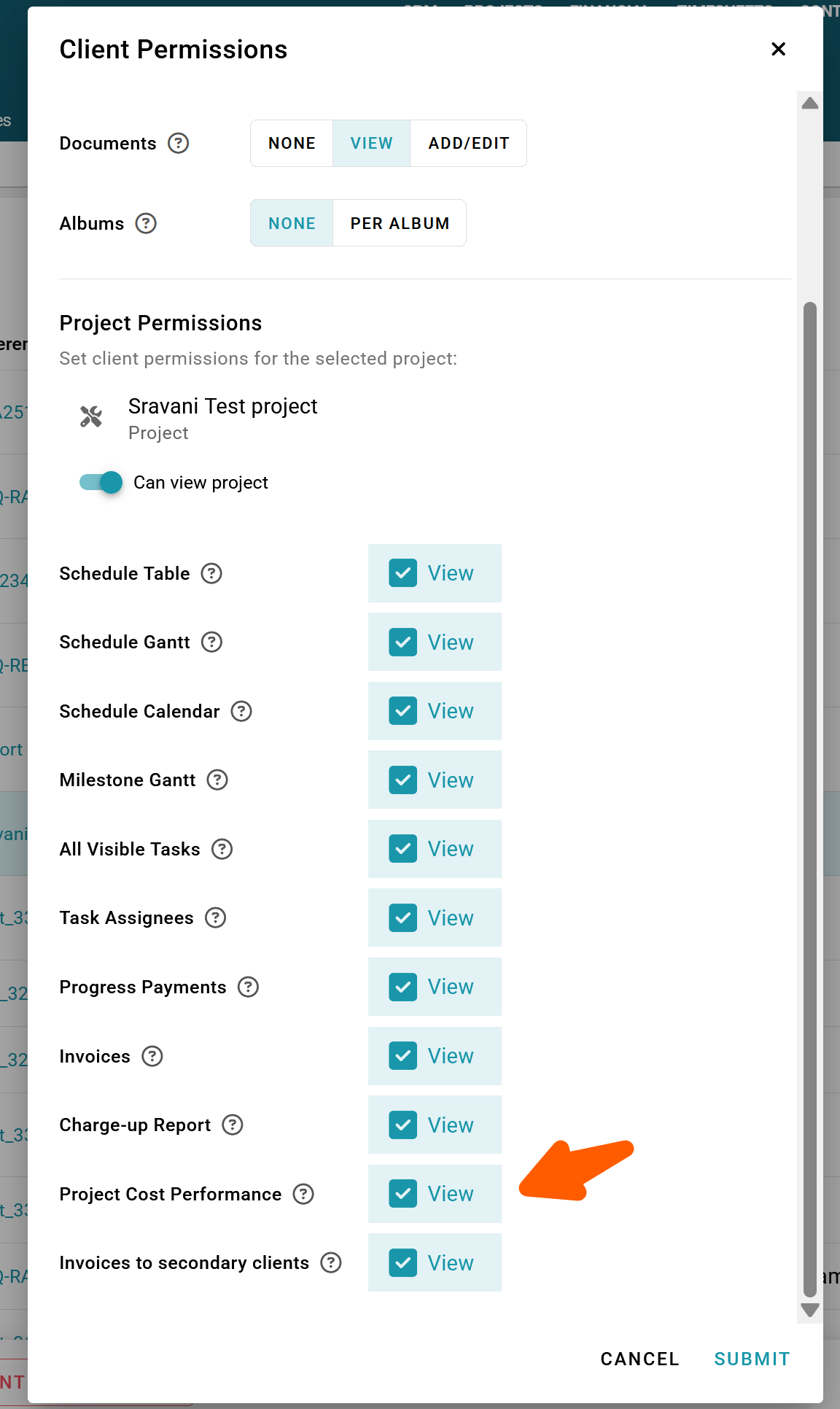This screenshot has height=1409, width=840.
Task: Click the Project Cost Performance help icon
Action: [x=303, y=1194]
